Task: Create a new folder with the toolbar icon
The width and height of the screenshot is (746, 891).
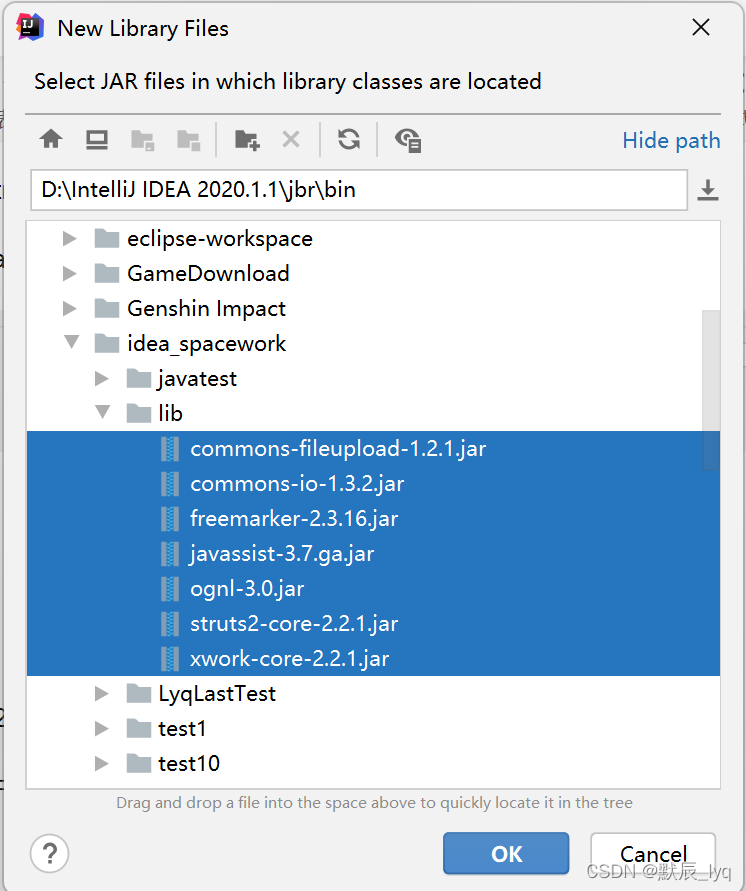Action: coord(245,140)
